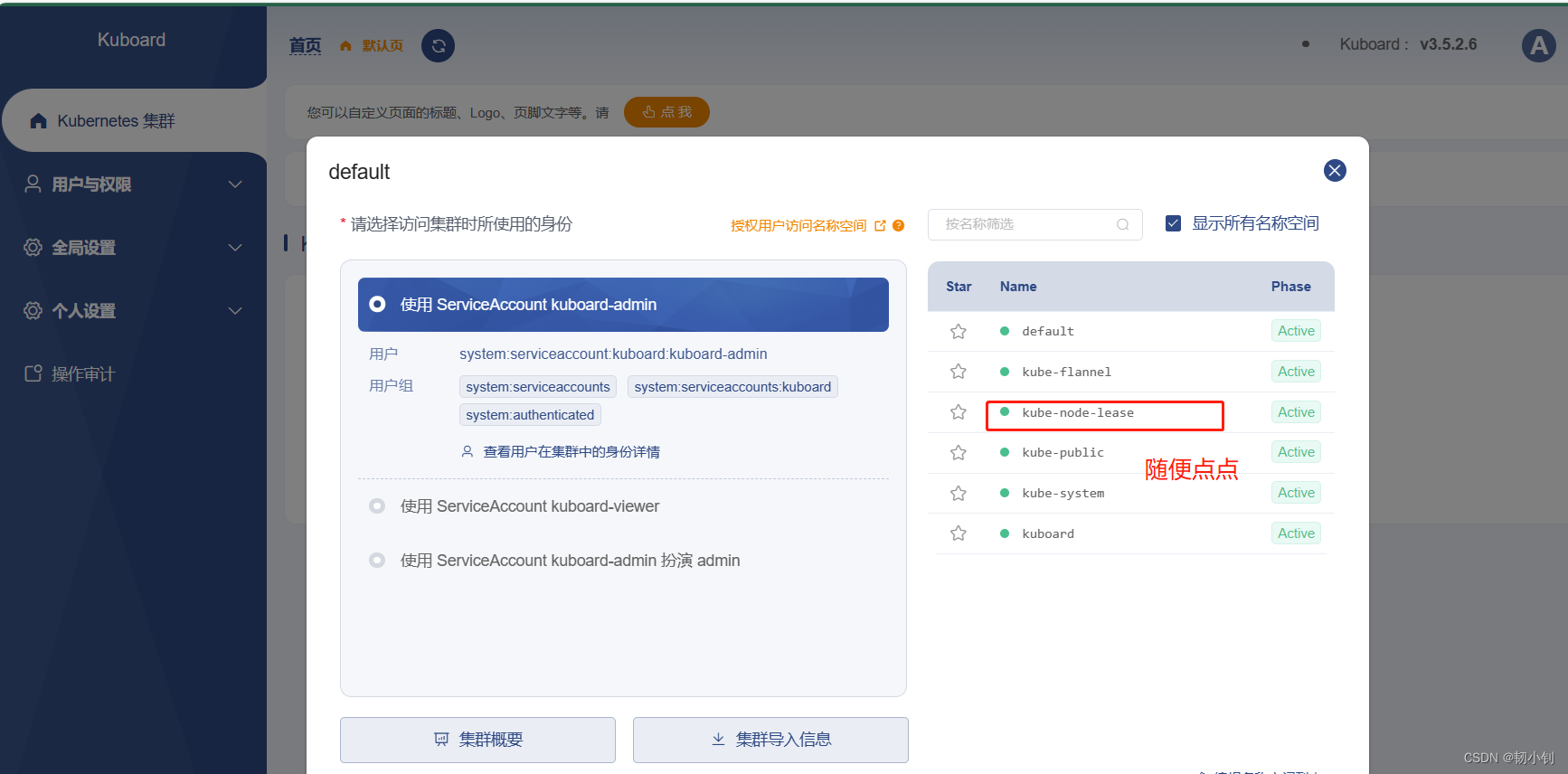The height and width of the screenshot is (774, 1568).
Task: Click the 全局设置 gear icon
Action: (33, 247)
